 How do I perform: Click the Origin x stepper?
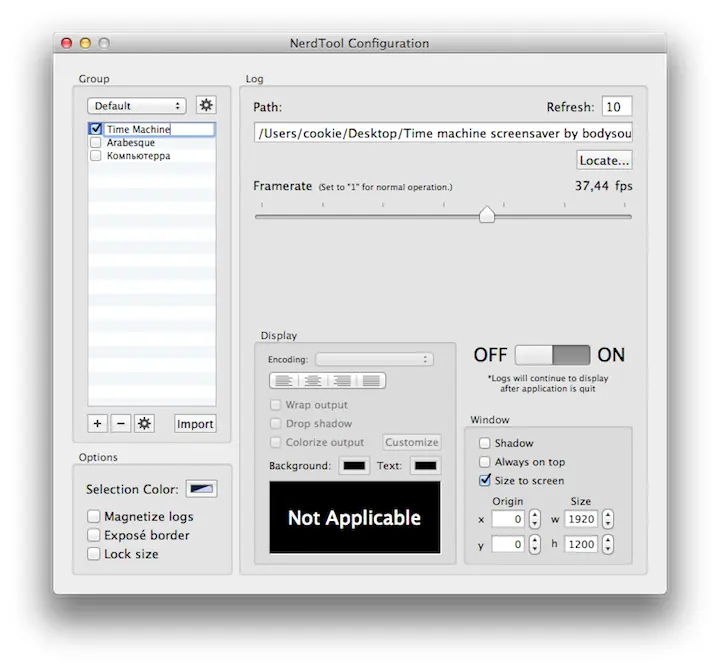click(534, 519)
